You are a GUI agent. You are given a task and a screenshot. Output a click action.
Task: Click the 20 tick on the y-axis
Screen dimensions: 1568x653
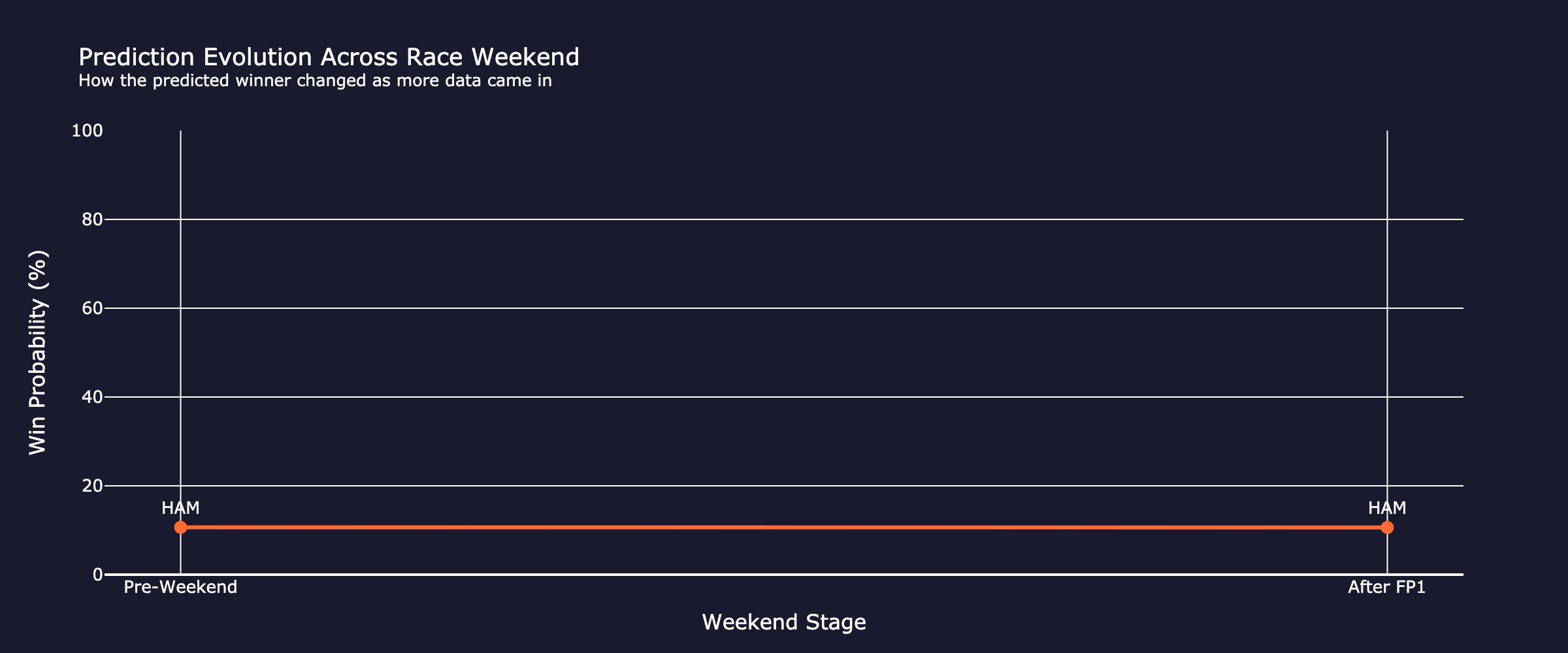click(92, 486)
